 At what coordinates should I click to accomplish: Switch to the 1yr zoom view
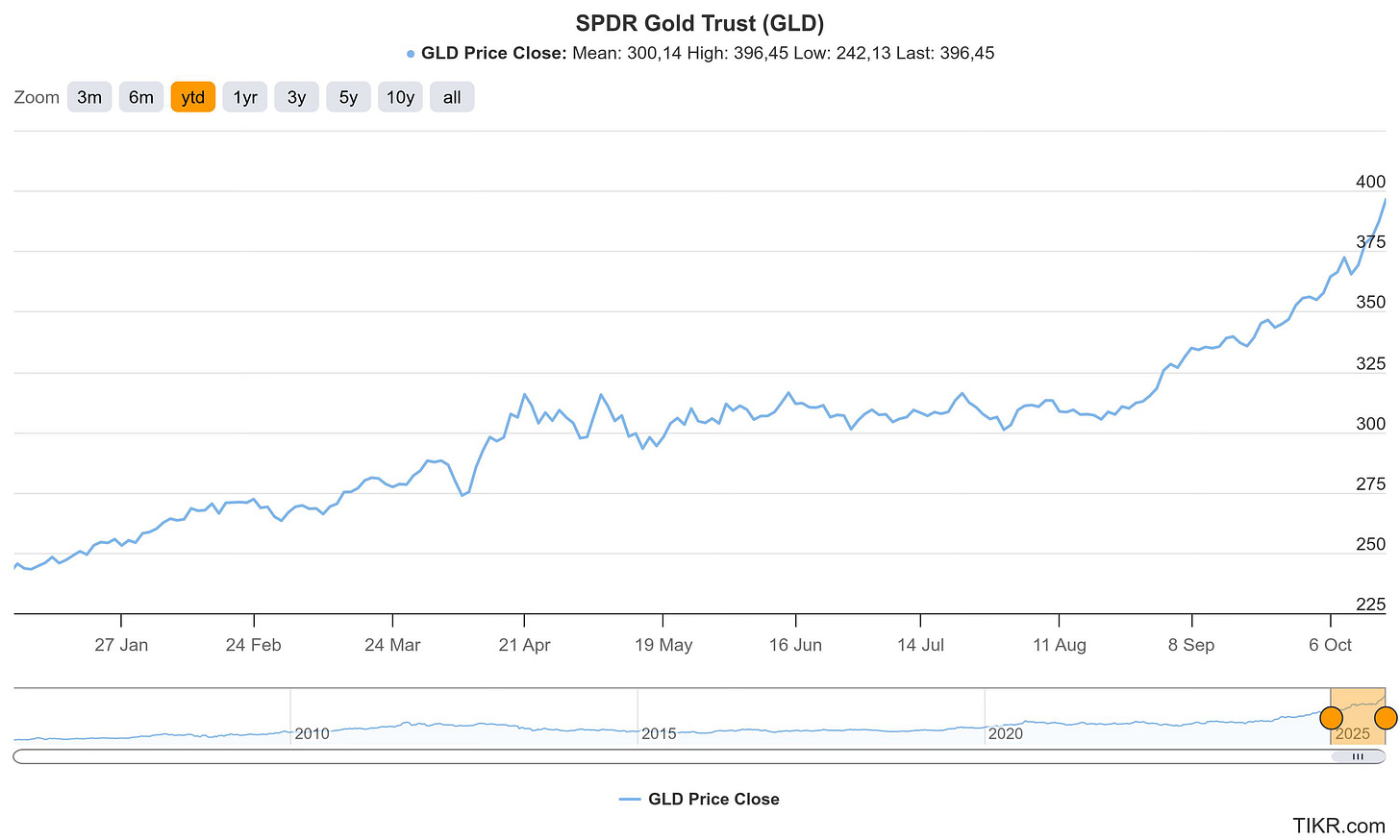click(244, 96)
